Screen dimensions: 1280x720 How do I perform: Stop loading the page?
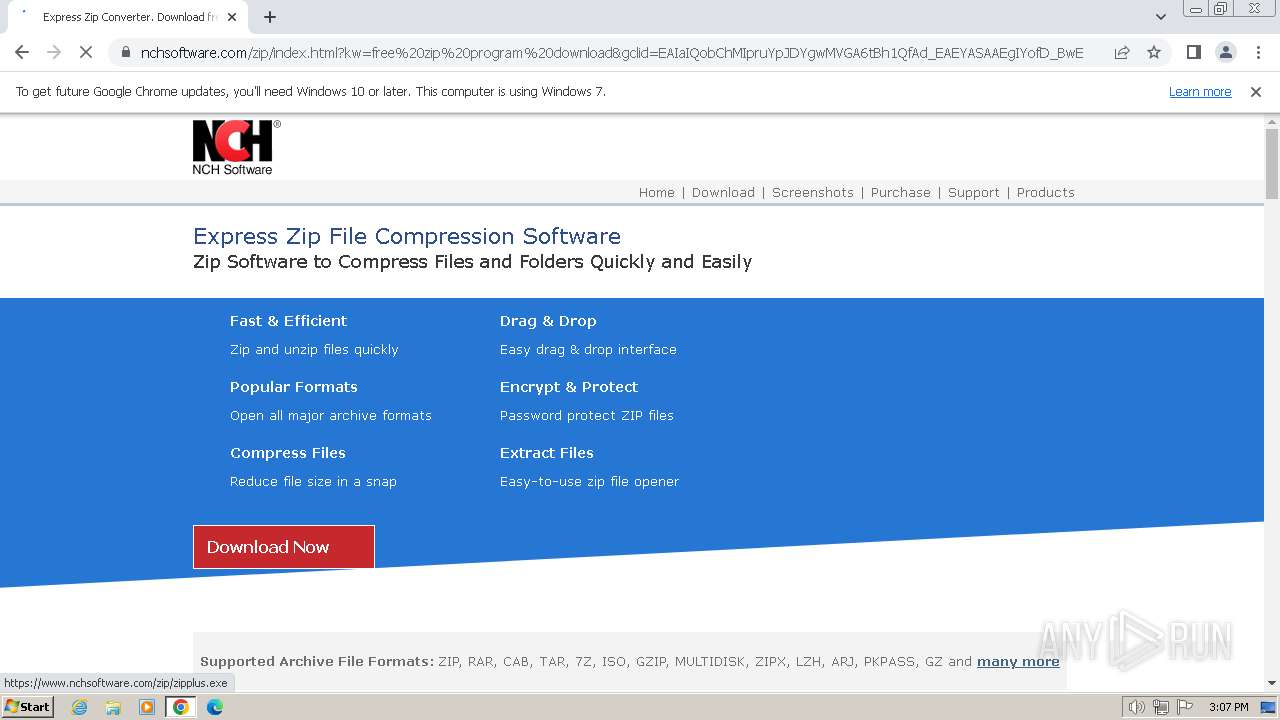click(x=86, y=52)
